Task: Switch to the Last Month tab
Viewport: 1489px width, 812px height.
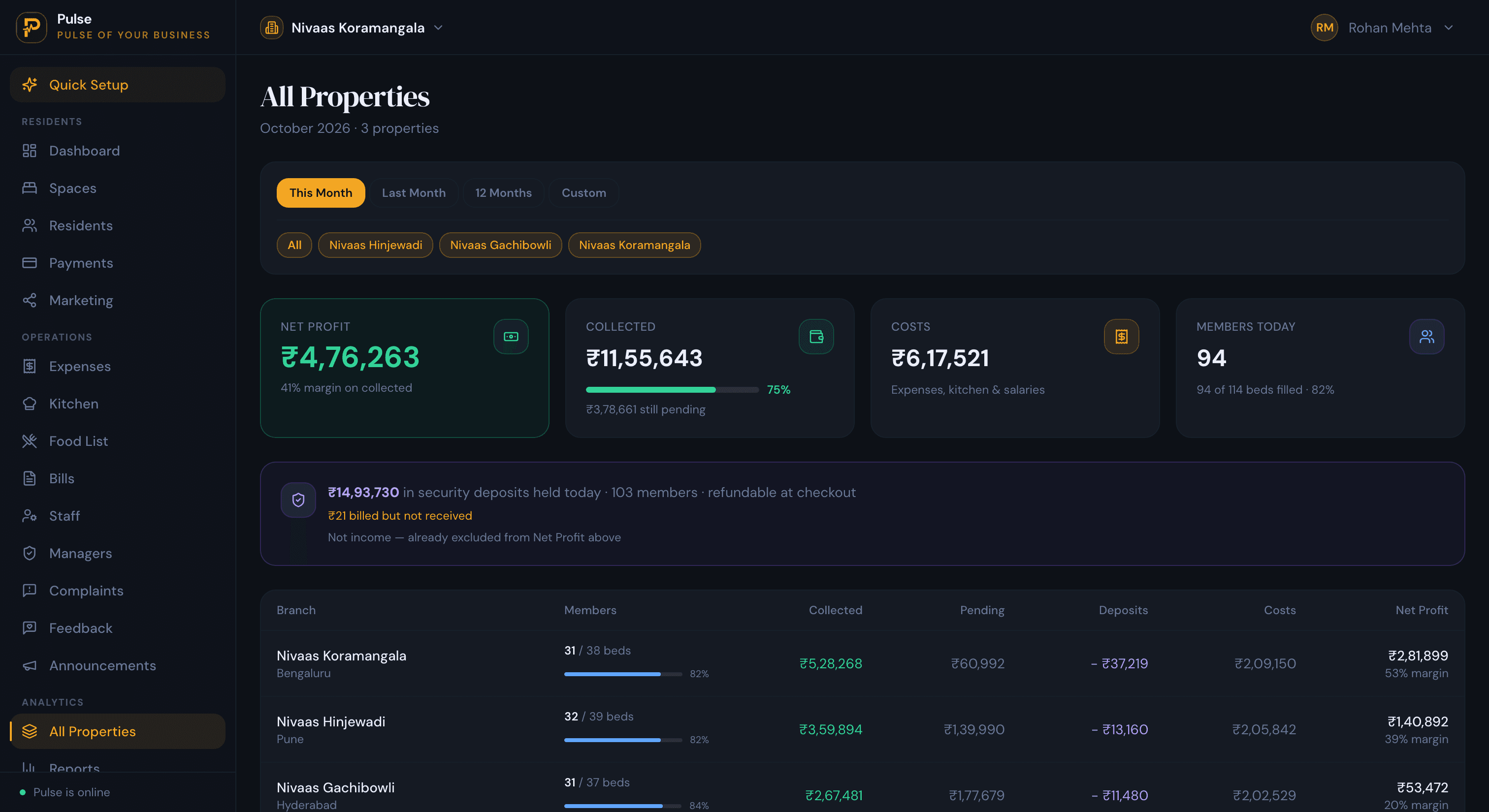Action: (x=414, y=193)
